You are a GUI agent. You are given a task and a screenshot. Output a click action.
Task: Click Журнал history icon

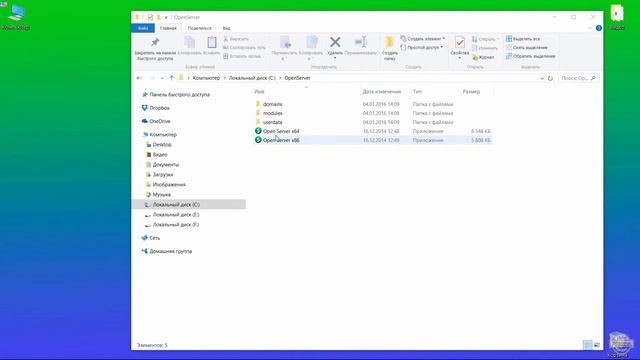(x=483, y=58)
